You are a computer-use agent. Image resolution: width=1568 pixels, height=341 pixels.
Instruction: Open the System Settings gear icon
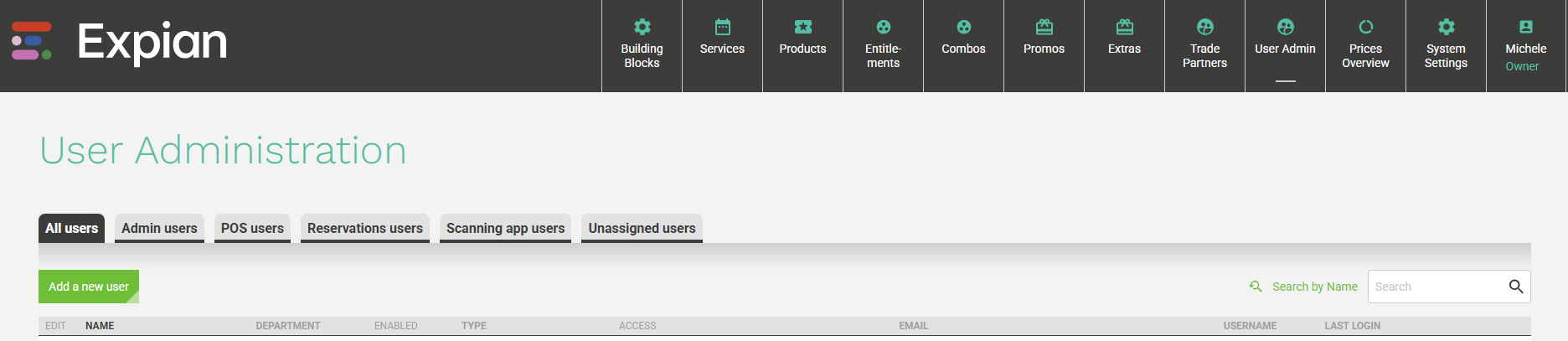point(1446,27)
